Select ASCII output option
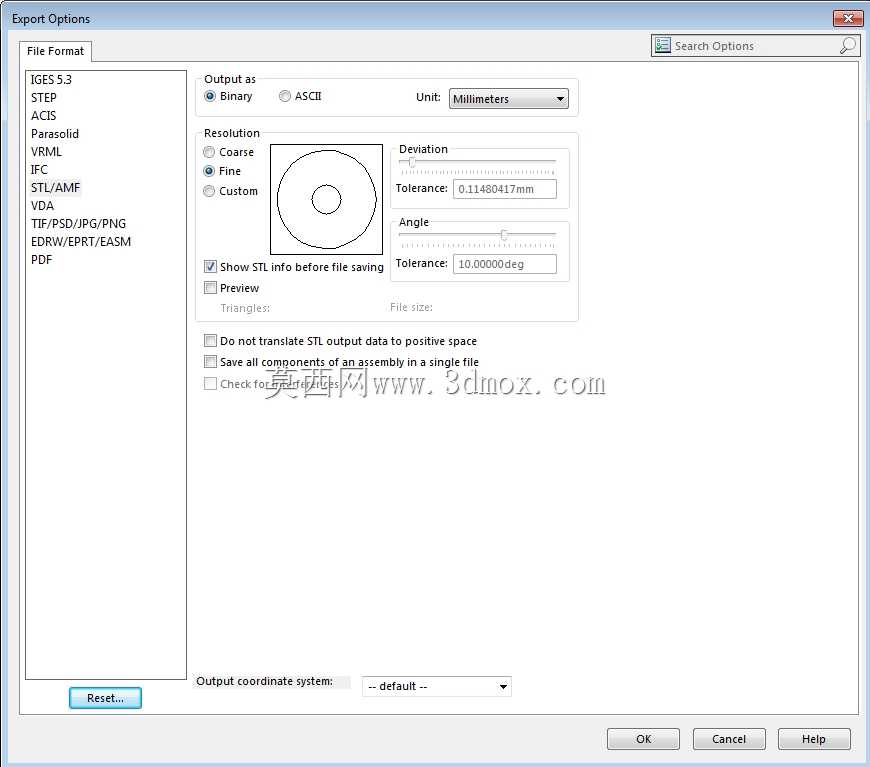This screenshot has height=767, width=870. [285, 96]
